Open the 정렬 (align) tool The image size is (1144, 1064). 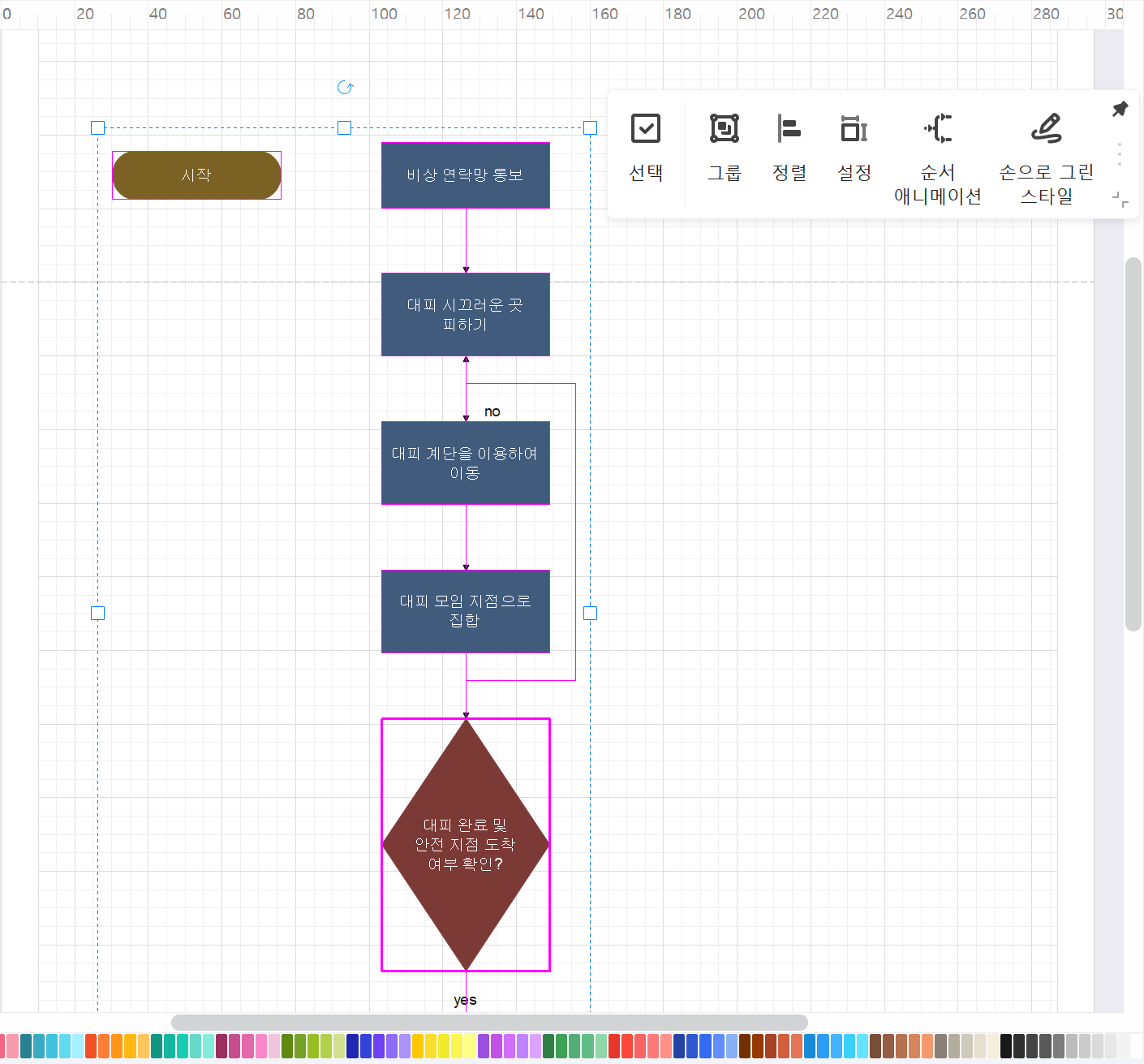pyautogui.click(x=789, y=128)
